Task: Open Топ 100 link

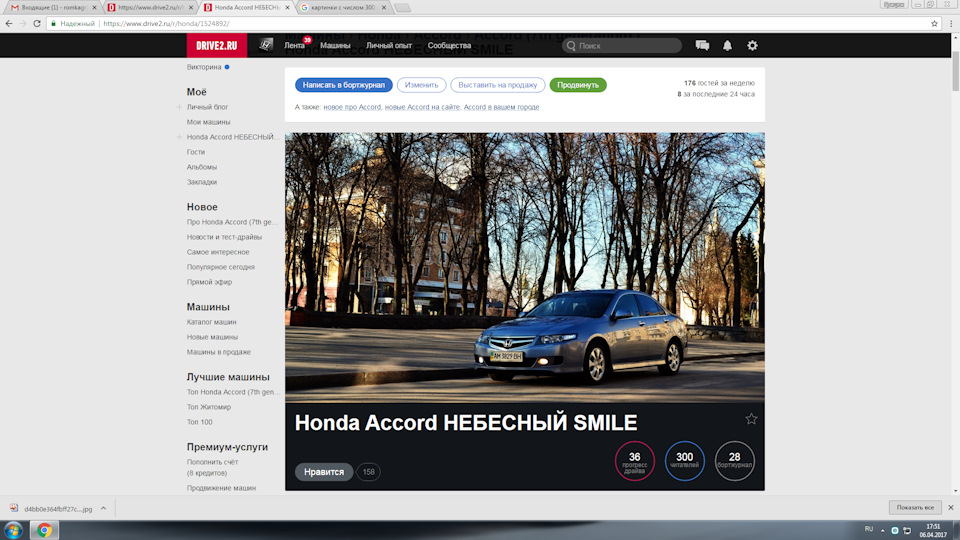Action: point(200,422)
